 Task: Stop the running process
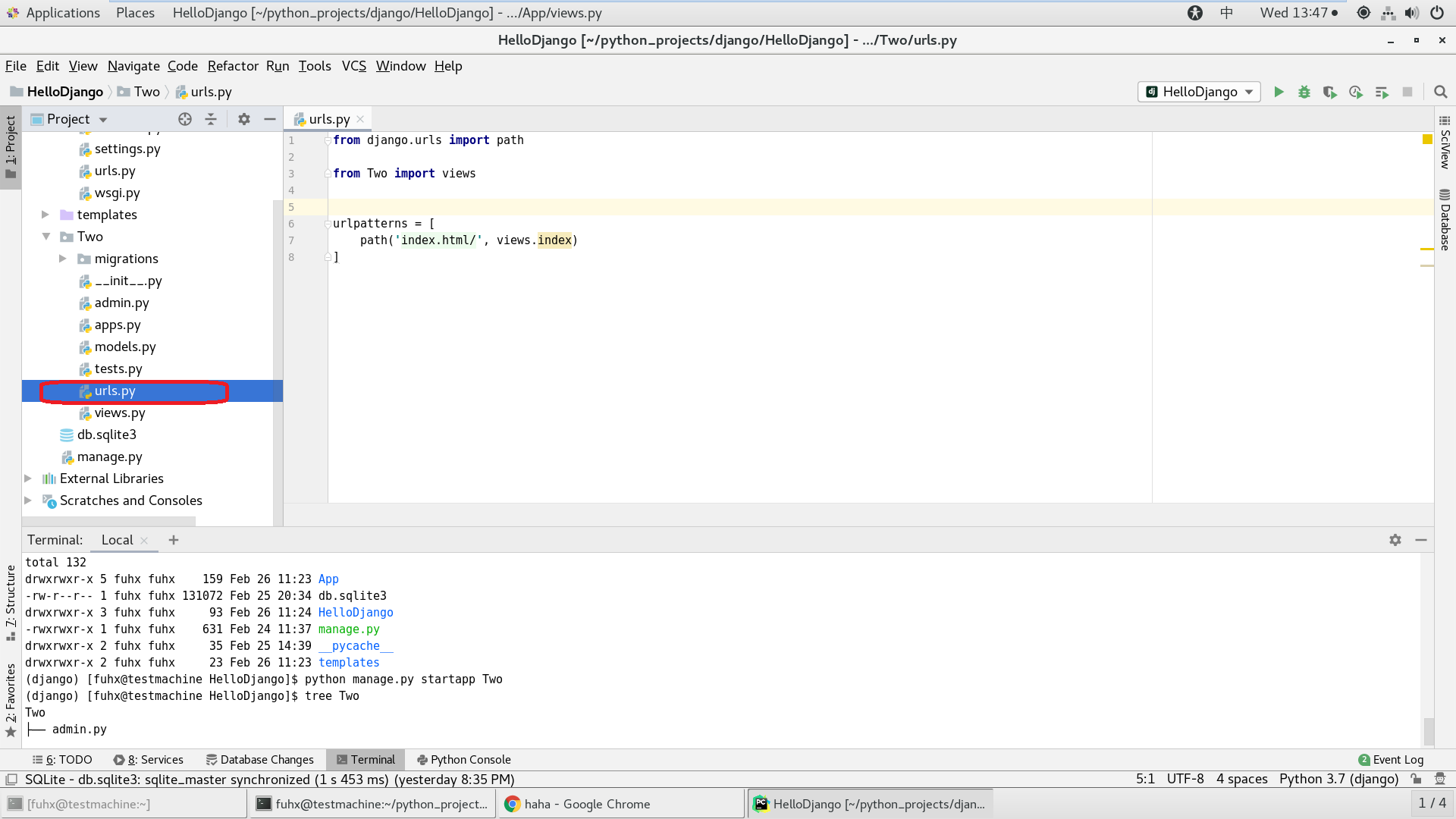1407,92
